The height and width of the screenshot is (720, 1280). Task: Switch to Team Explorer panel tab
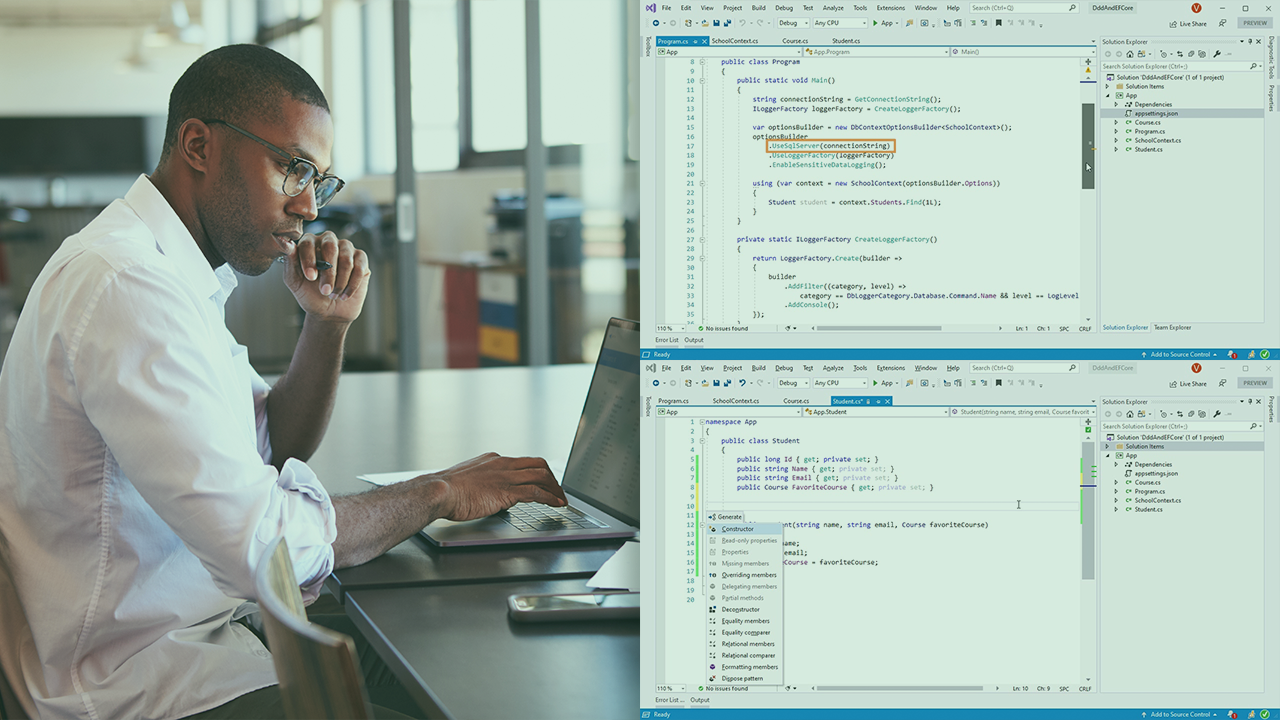tap(1172, 327)
